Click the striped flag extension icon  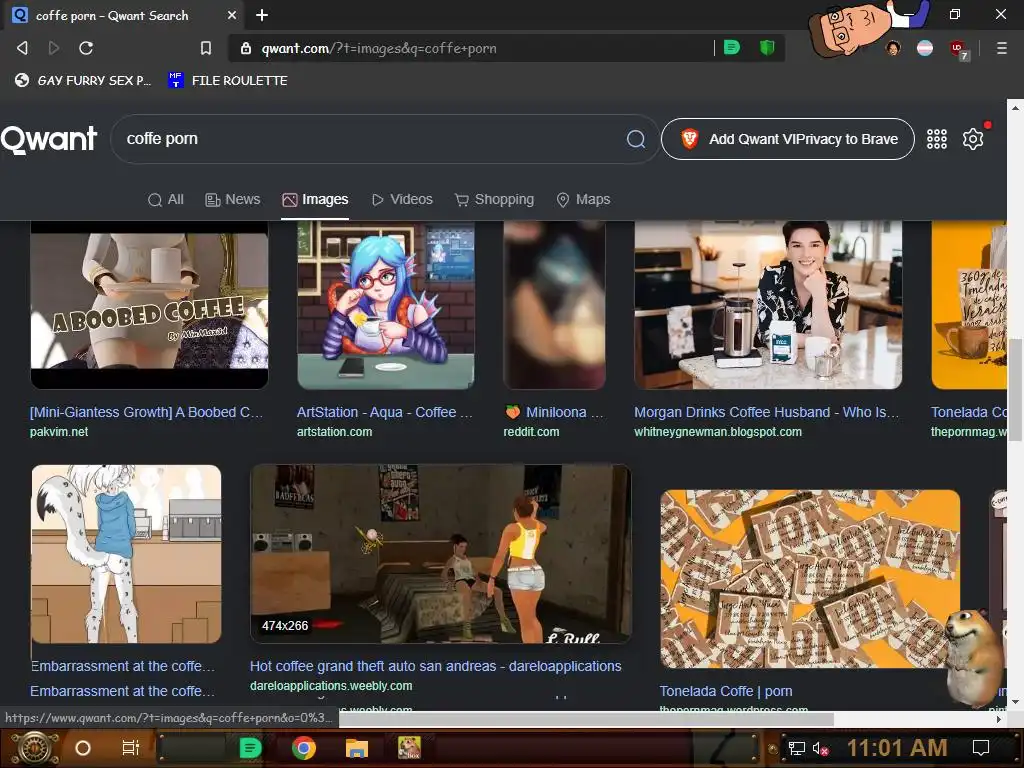(x=925, y=48)
